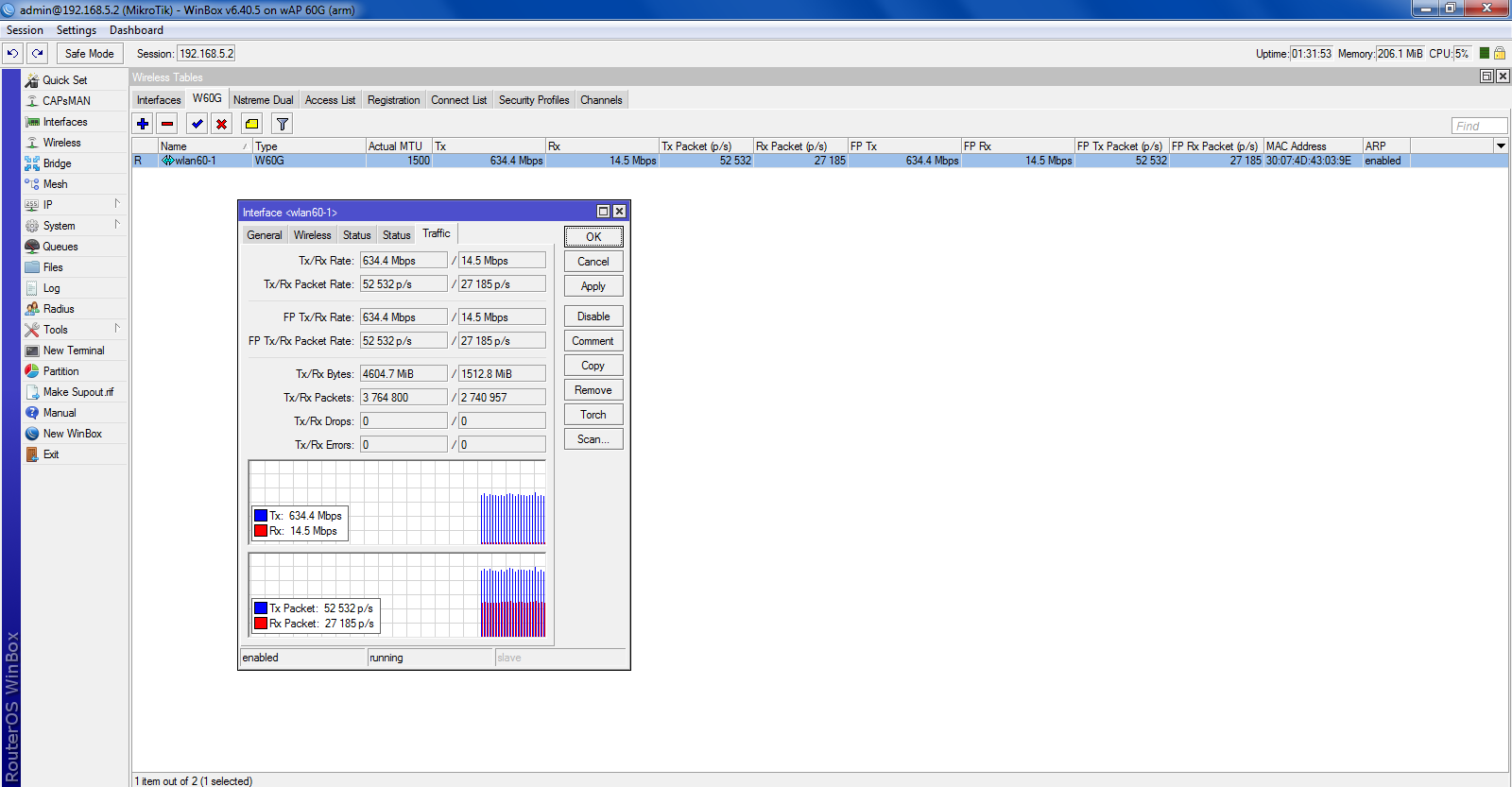The height and width of the screenshot is (787, 1512).
Task: Close the interface wlan60-1 dialog
Action: pyautogui.click(x=619, y=212)
